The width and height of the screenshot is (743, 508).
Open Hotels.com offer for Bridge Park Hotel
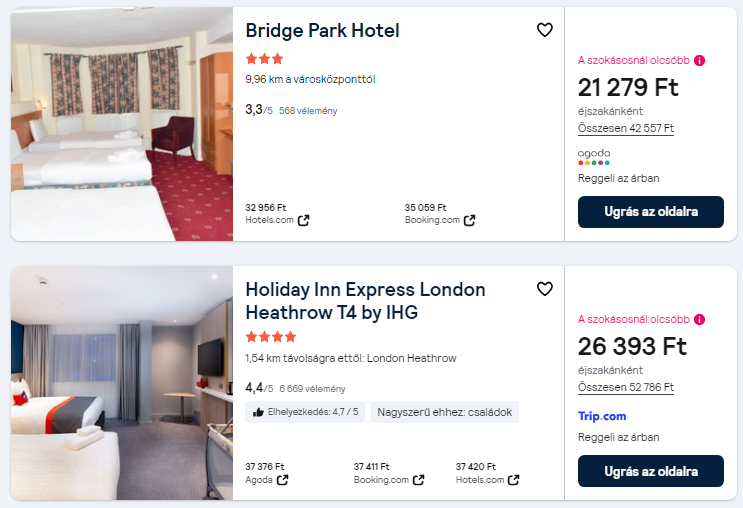(277, 214)
